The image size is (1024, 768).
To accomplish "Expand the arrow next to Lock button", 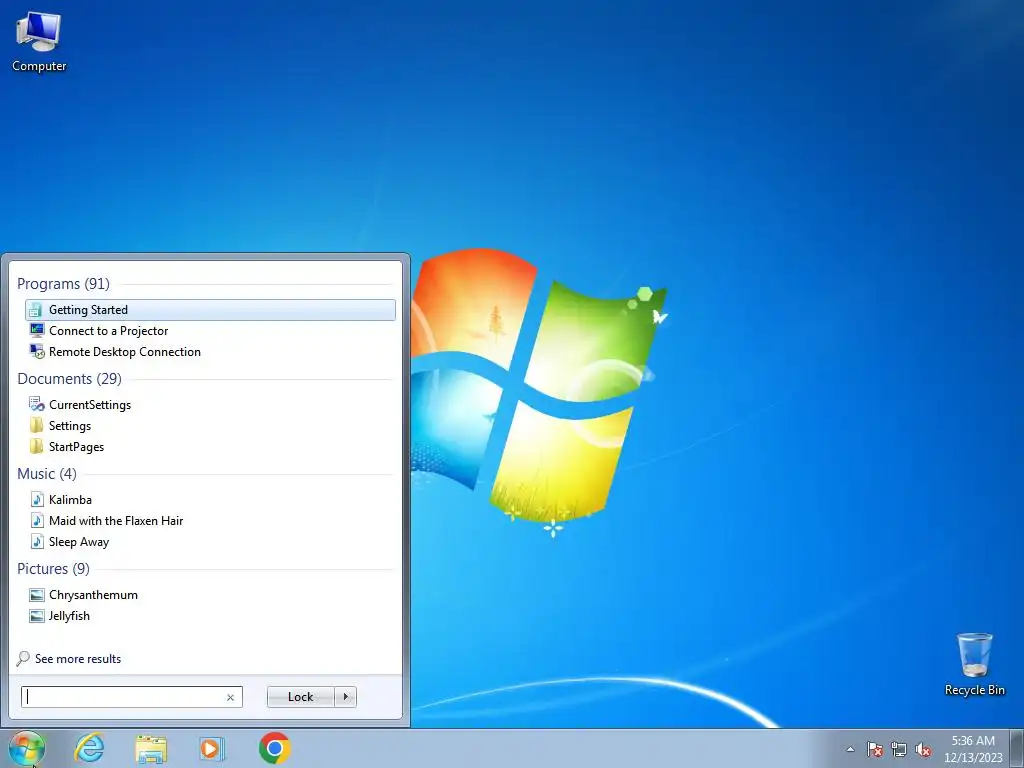I will click(x=345, y=697).
